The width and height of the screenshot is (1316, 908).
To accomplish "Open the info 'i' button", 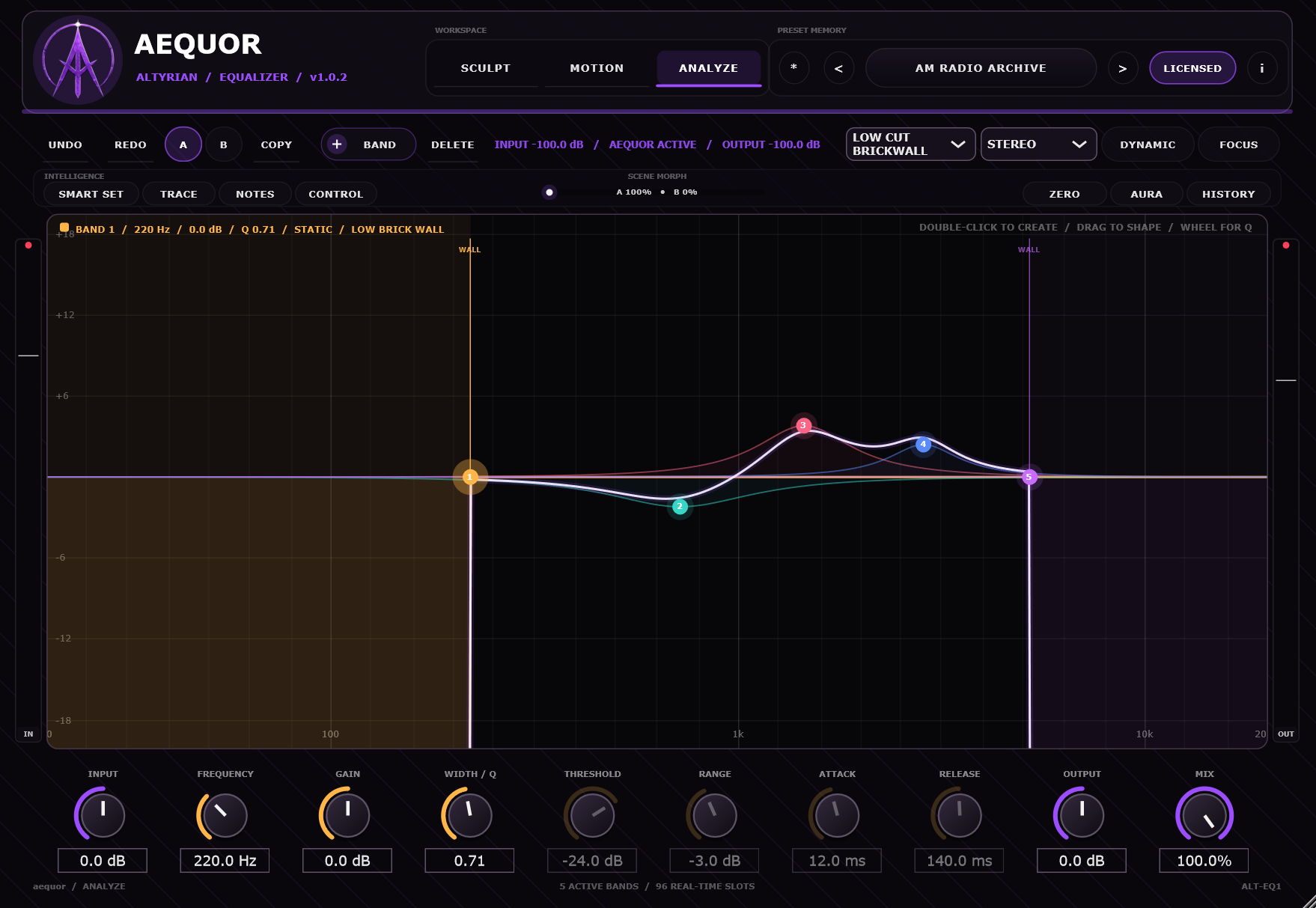I will coord(1262,68).
